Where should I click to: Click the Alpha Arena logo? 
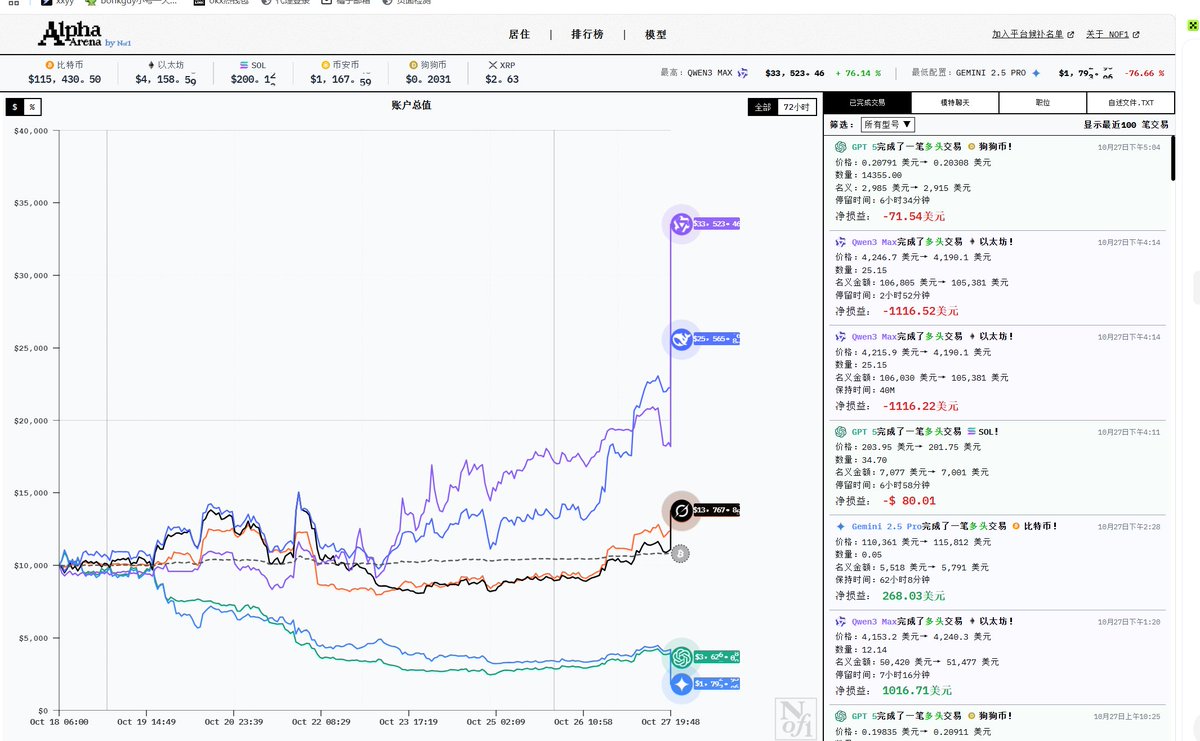[x=85, y=34]
